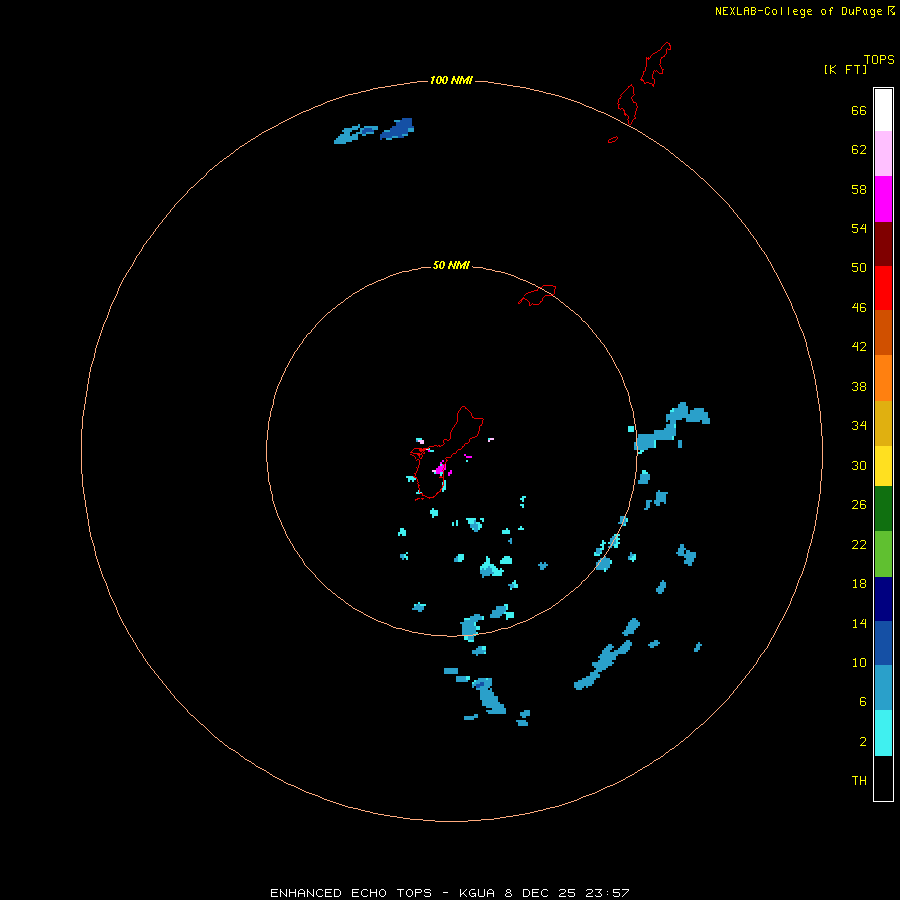Click the legend value 58
Image resolution: width=900 pixels, height=900 pixels.
859,189
